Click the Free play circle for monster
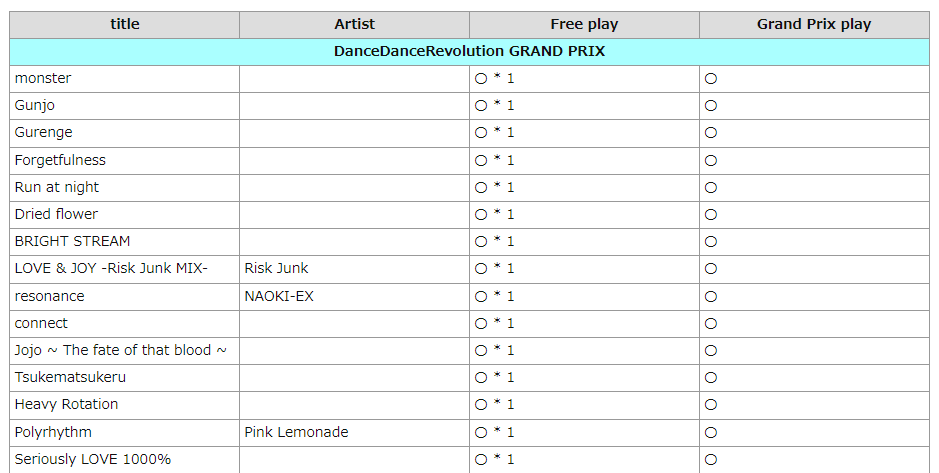The image size is (939, 473). point(481,79)
